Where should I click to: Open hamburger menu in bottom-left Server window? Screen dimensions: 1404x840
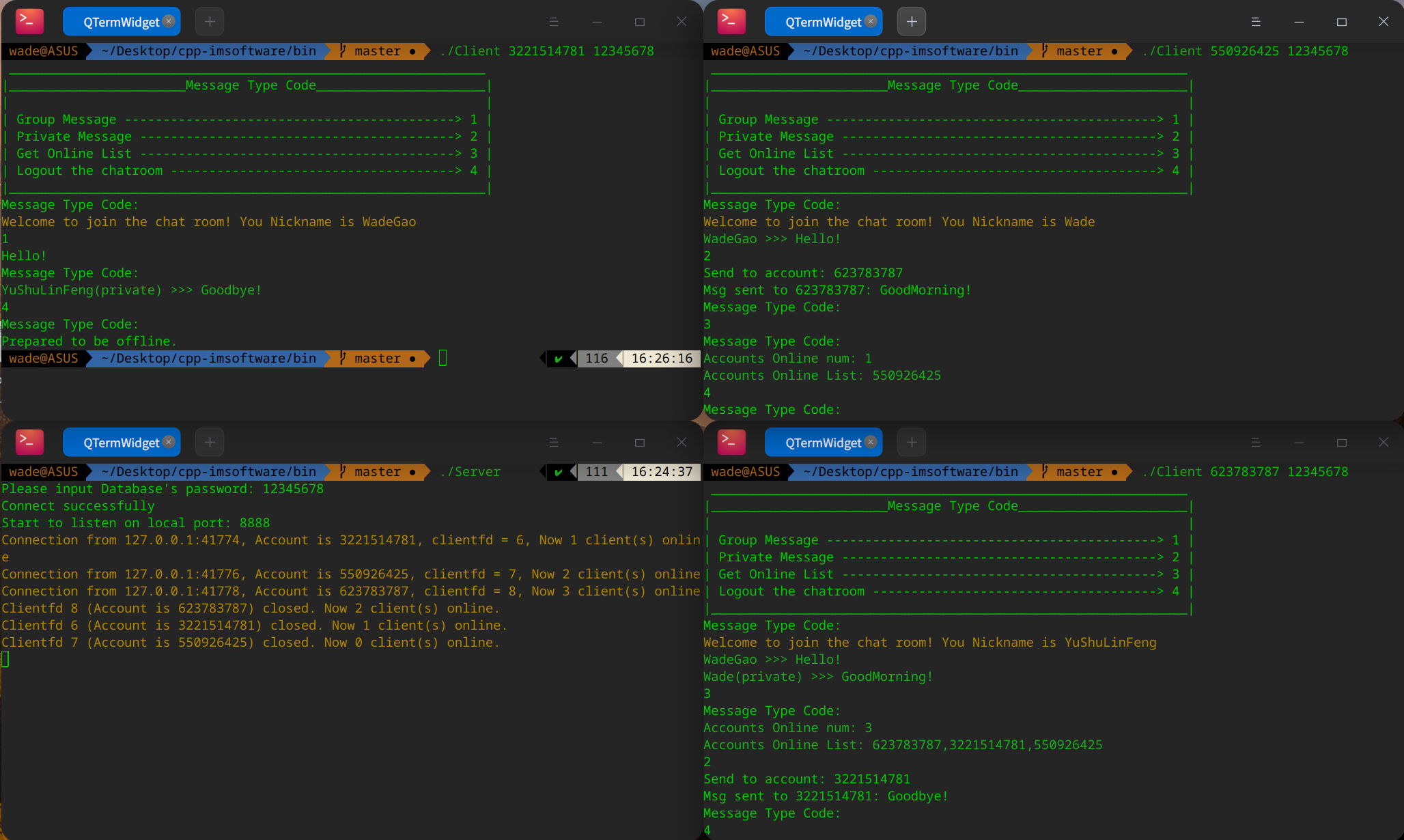click(554, 443)
